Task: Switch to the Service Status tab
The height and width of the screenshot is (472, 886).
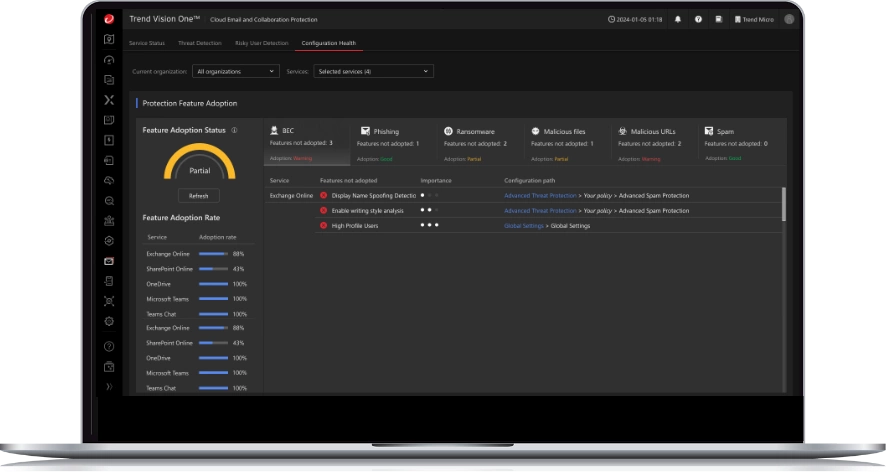Action: (147, 43)
